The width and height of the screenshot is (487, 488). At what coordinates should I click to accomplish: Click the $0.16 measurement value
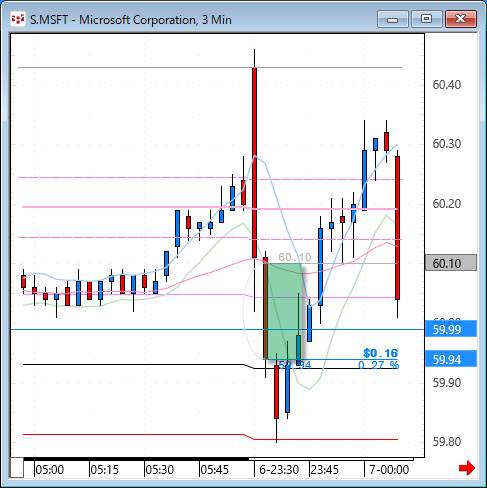(x=380, y=353)
